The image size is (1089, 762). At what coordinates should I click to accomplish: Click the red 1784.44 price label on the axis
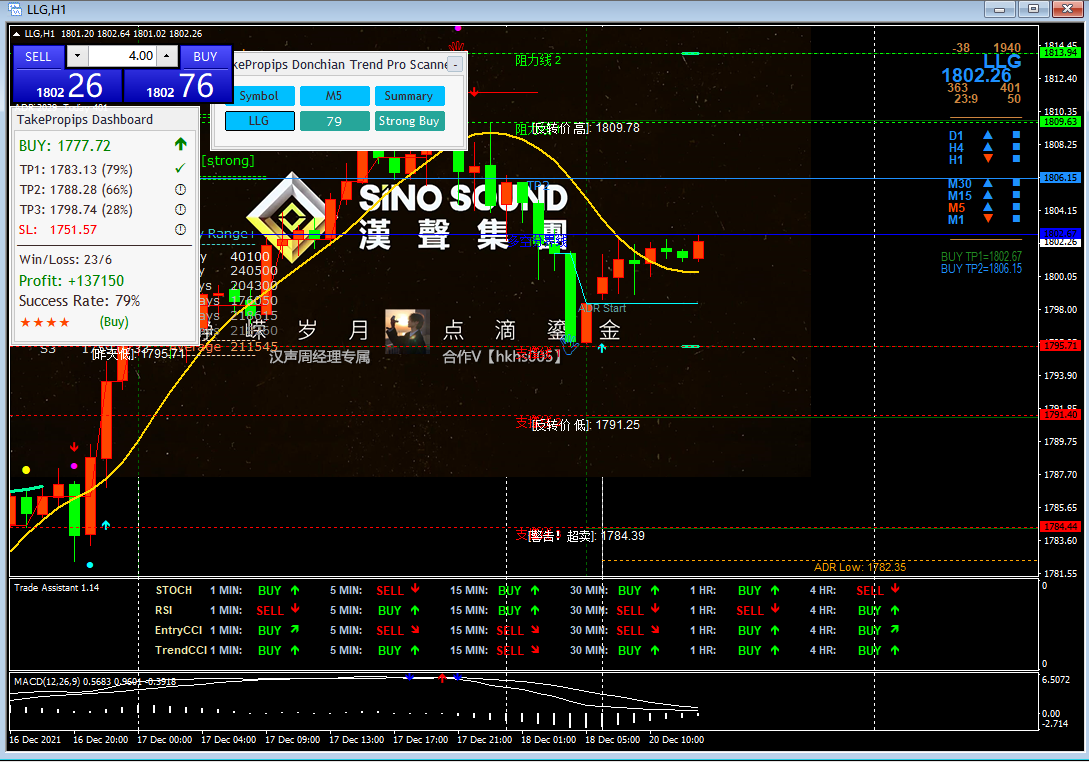[x=1060, y=527]
